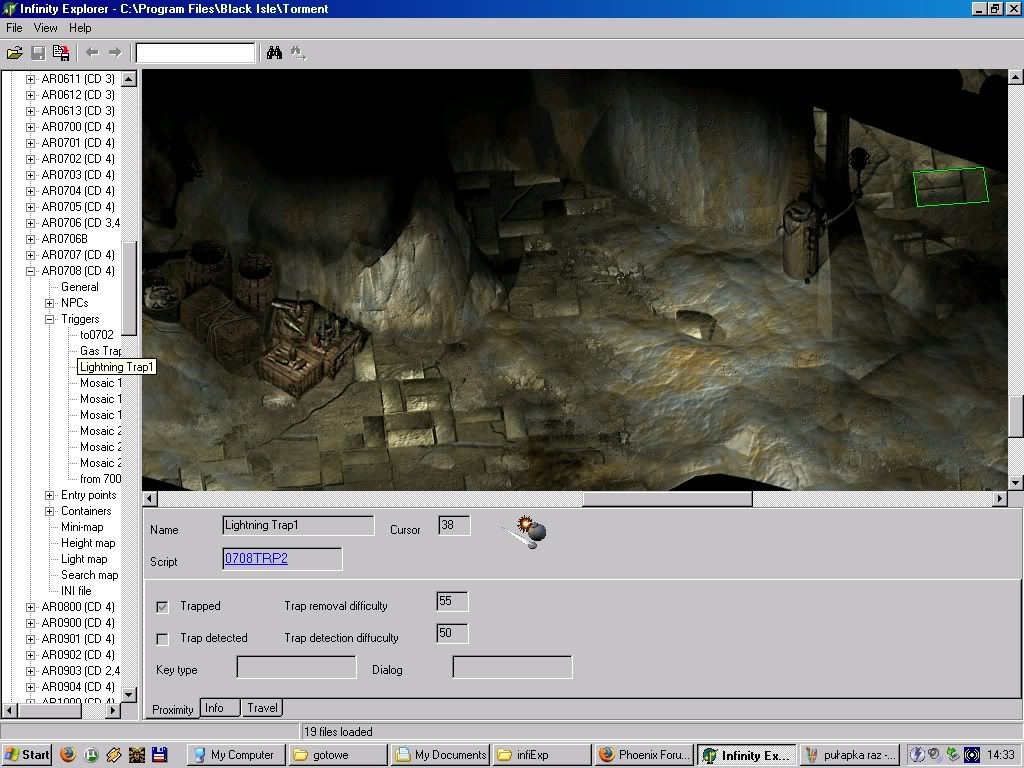Click the lightning bolt system tray icon
1024x768 pixels.
(917, 755)
